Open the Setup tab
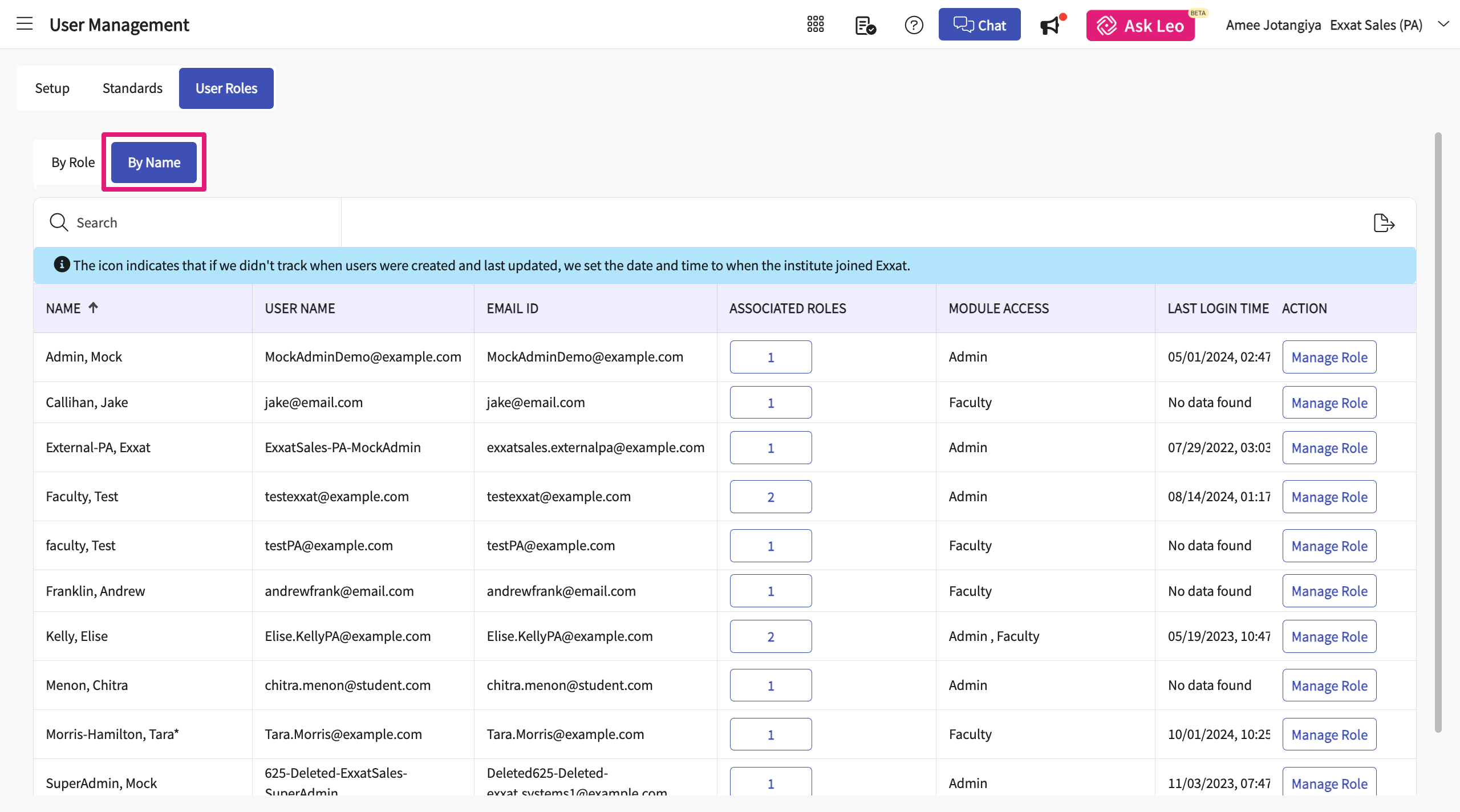1460x812 pixels. pos(52,88)
